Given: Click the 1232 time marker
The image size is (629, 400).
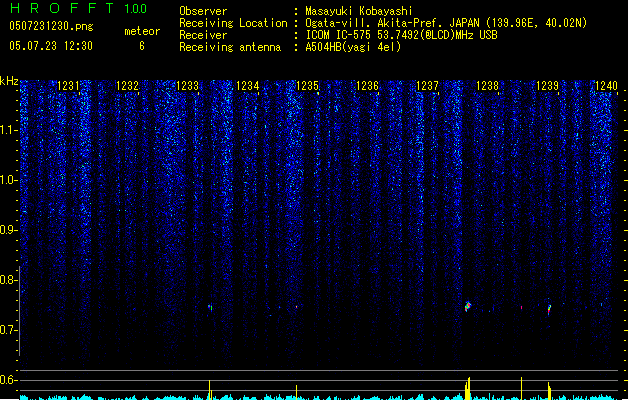Looking at the screenshot, I should [x=127, y=86].
